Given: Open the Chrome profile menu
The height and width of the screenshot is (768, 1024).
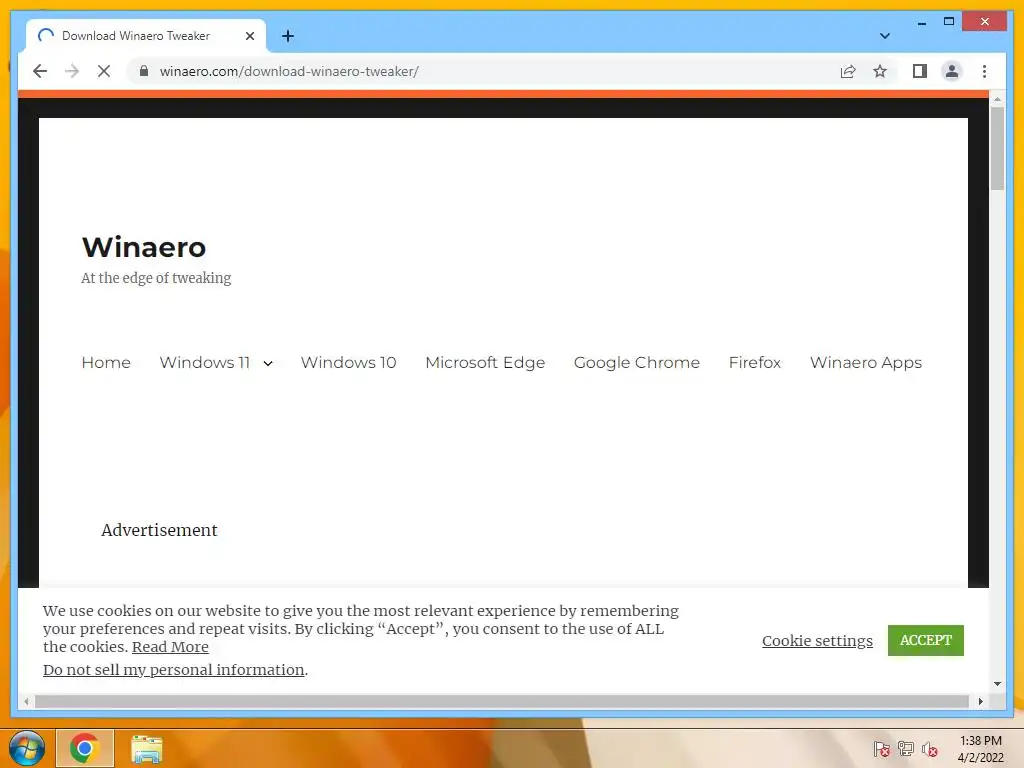Looking at the screenshot, I should (x=952, y=71).
